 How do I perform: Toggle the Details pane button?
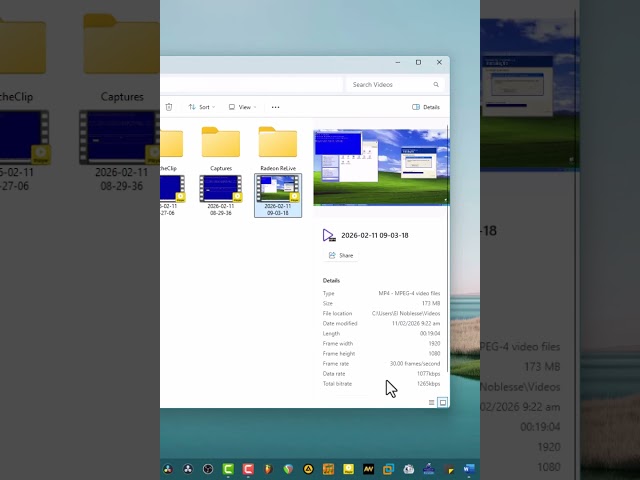coord(426,107)
